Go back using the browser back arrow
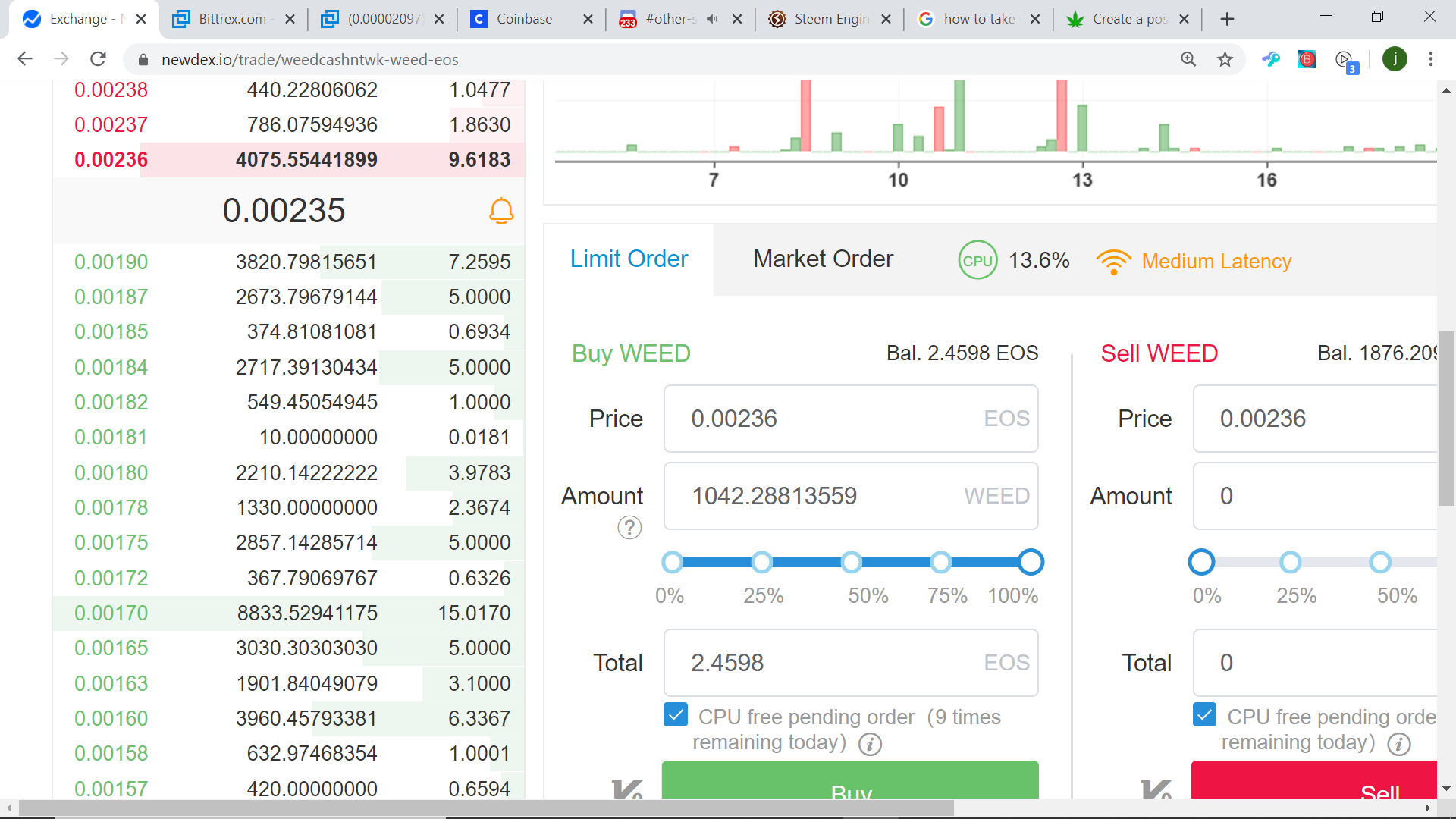 coord(25,59)
